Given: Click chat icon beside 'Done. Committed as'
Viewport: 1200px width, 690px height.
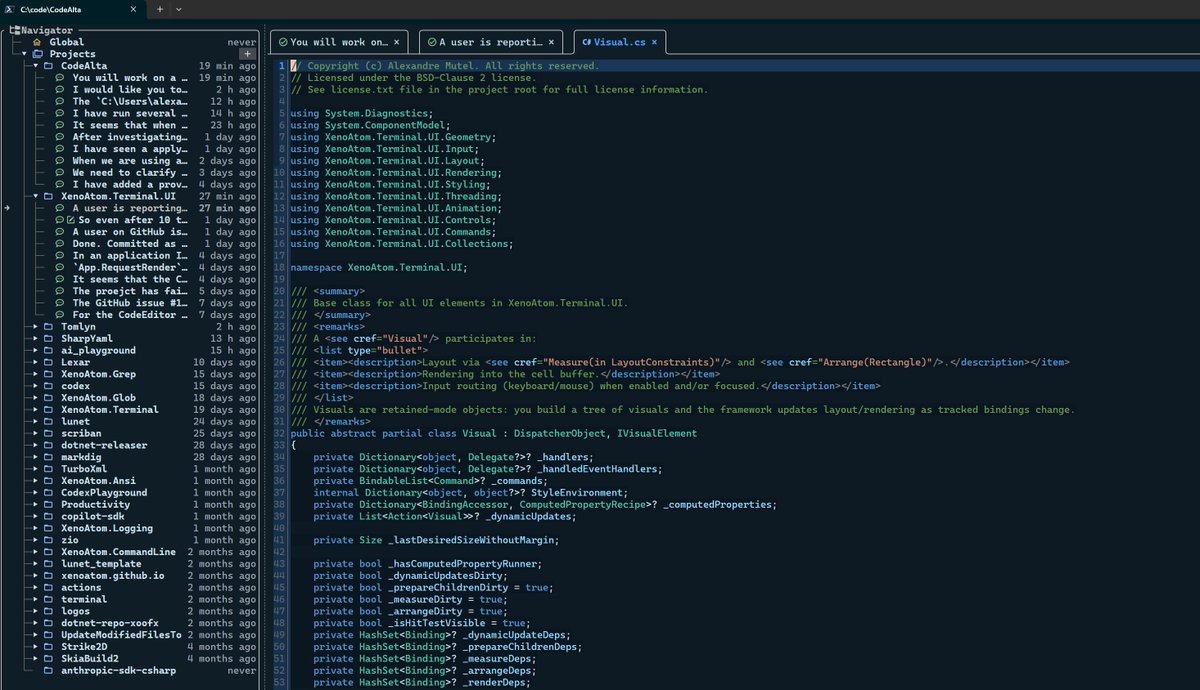Looking at the screenshot, I should pyautogui.click(x=61, y=243).
